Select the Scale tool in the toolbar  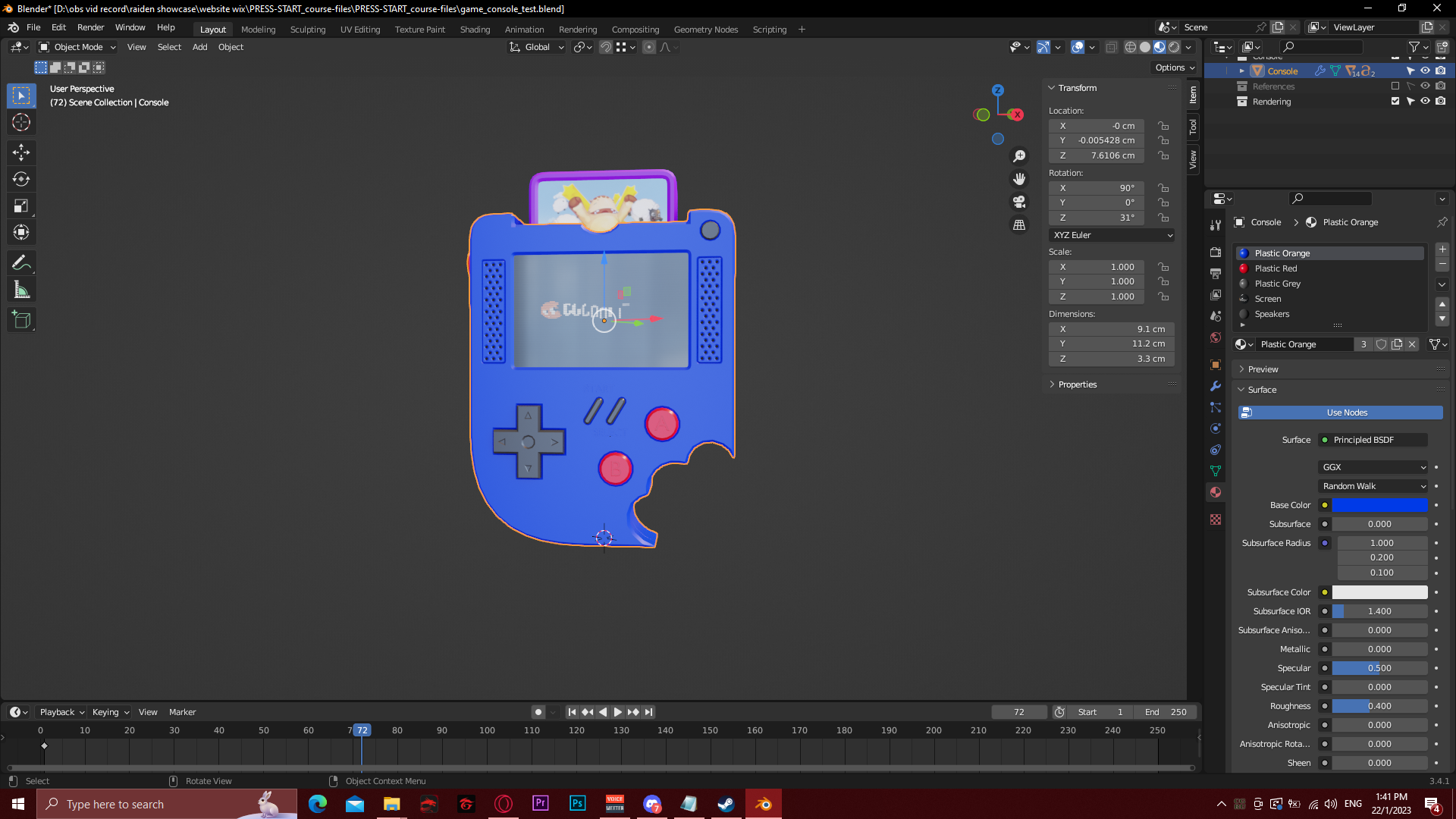coord(21,206)
